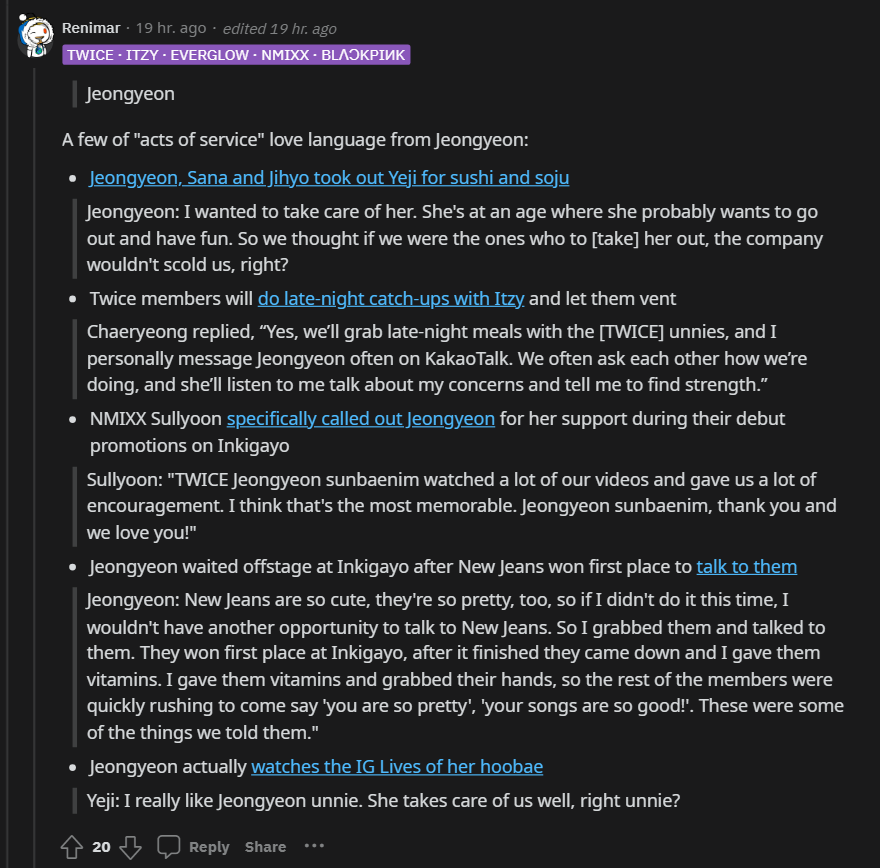Viewport: 880px width, 868px height.
Task: Open the three-dot more options menu
Action: pos(314,846)
